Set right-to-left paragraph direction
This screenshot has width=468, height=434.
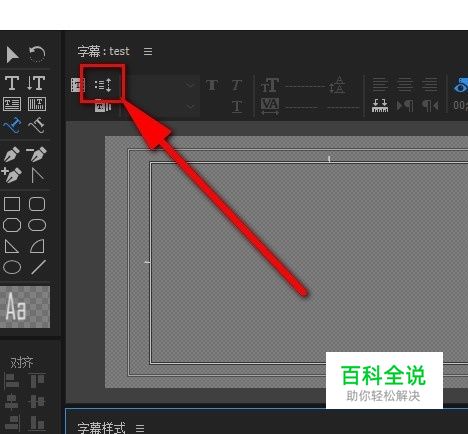point(430,106)
